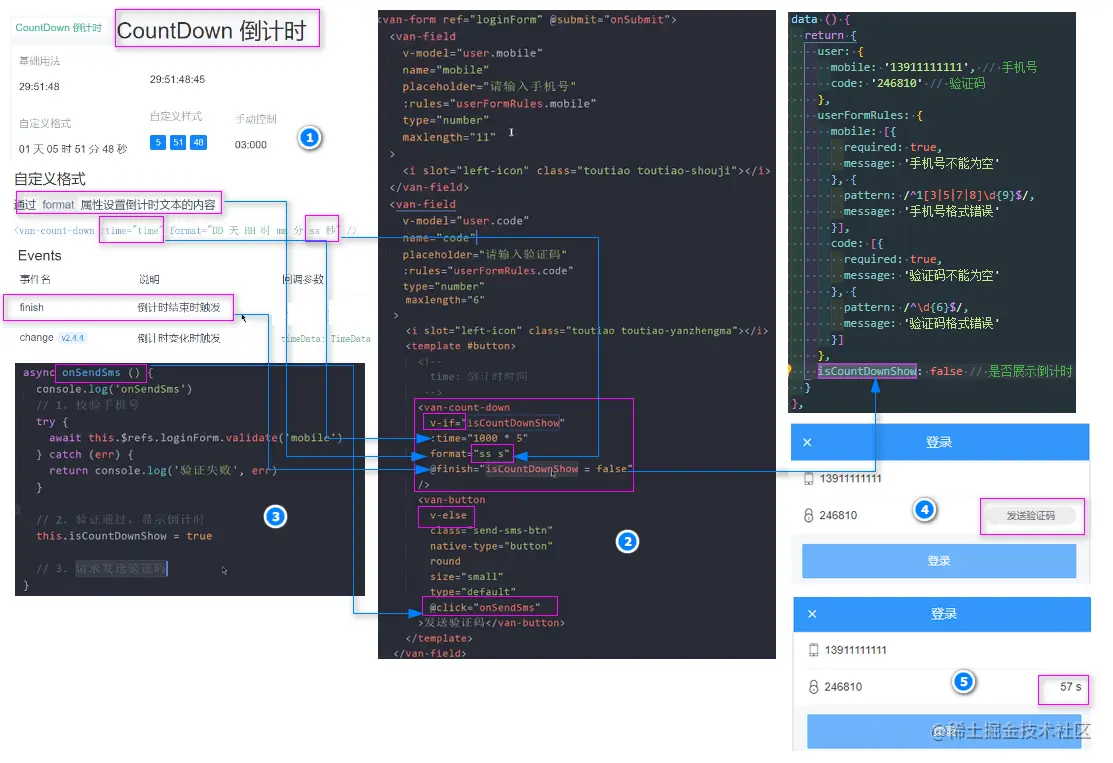Viewport: 1113px width, 763px height.
Task: Click the blue countdown block showing 5
Action: [158, 142]
